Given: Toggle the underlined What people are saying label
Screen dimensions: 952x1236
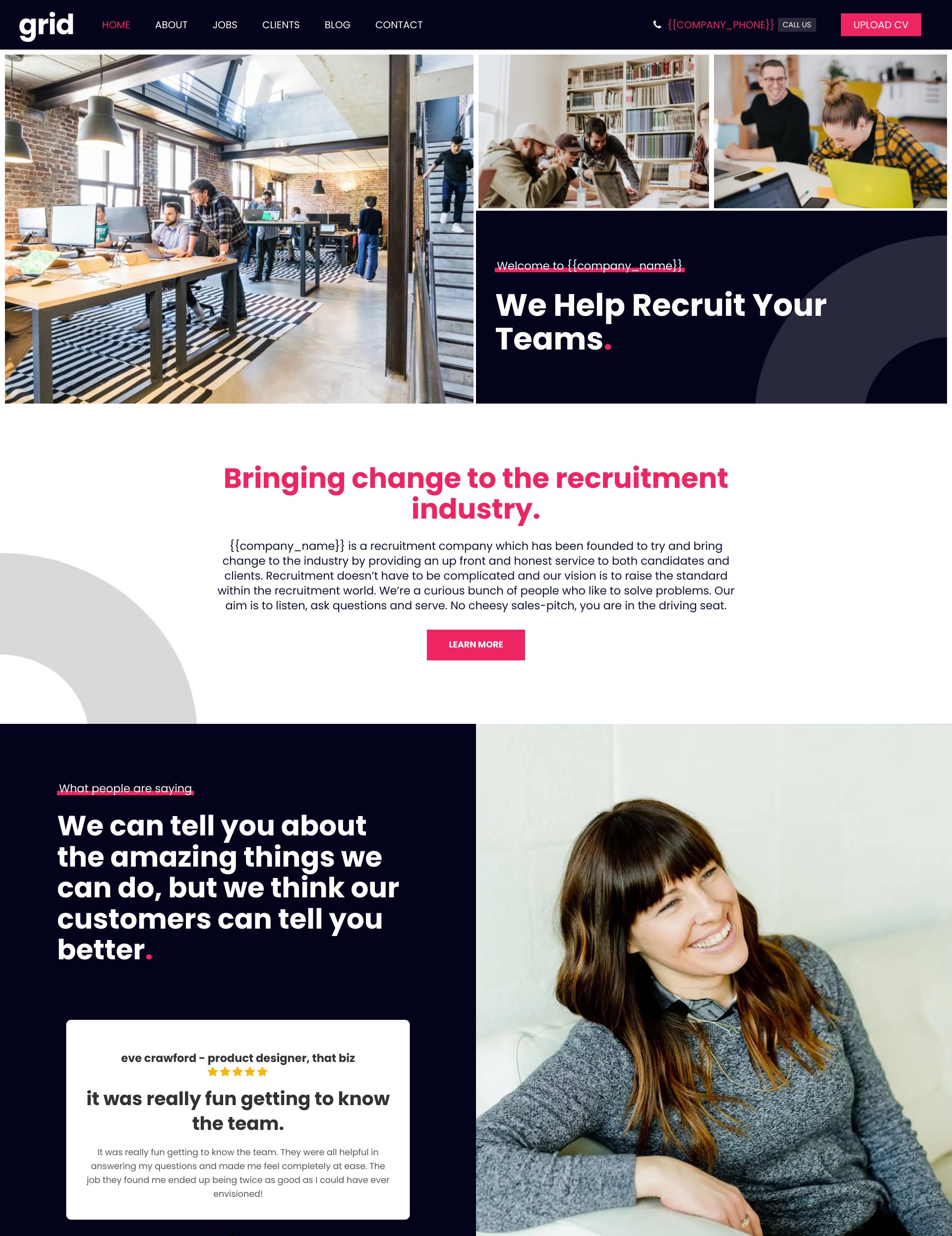Looking at the screenshot, I should click(x=126, y=789).
